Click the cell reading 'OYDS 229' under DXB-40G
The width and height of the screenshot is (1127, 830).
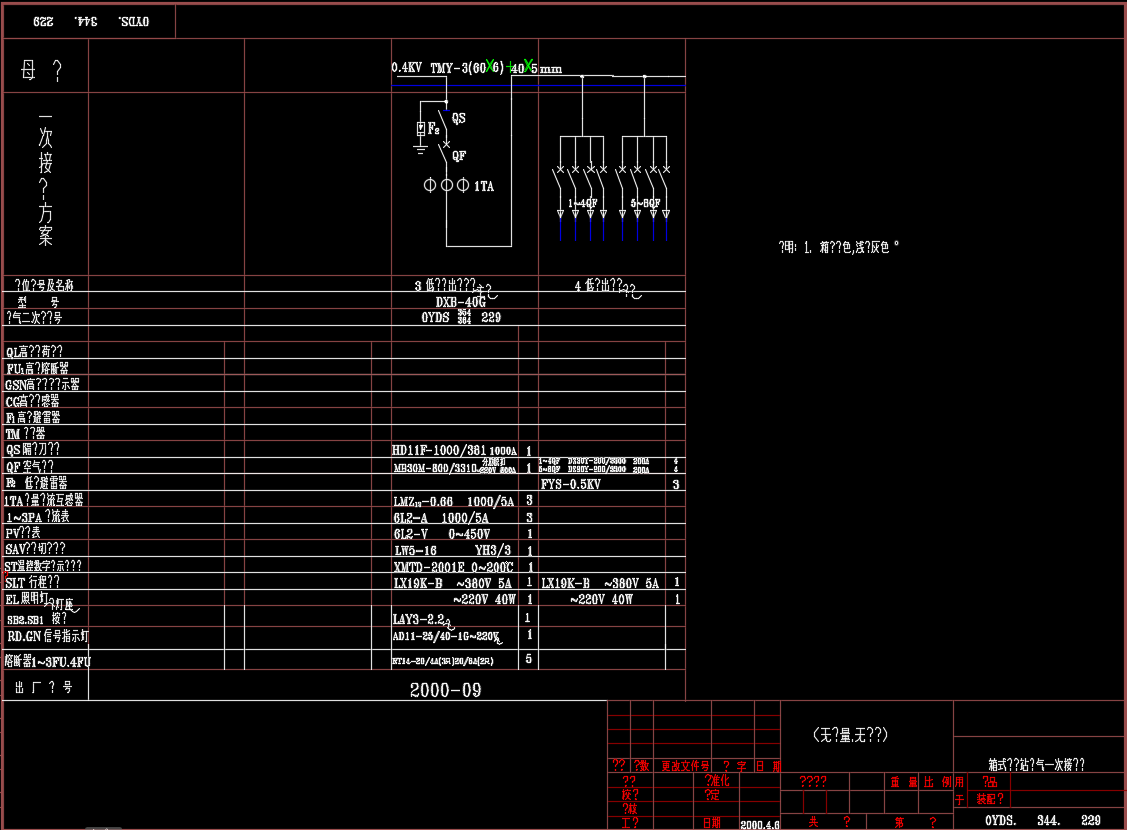tap(461, 317)
